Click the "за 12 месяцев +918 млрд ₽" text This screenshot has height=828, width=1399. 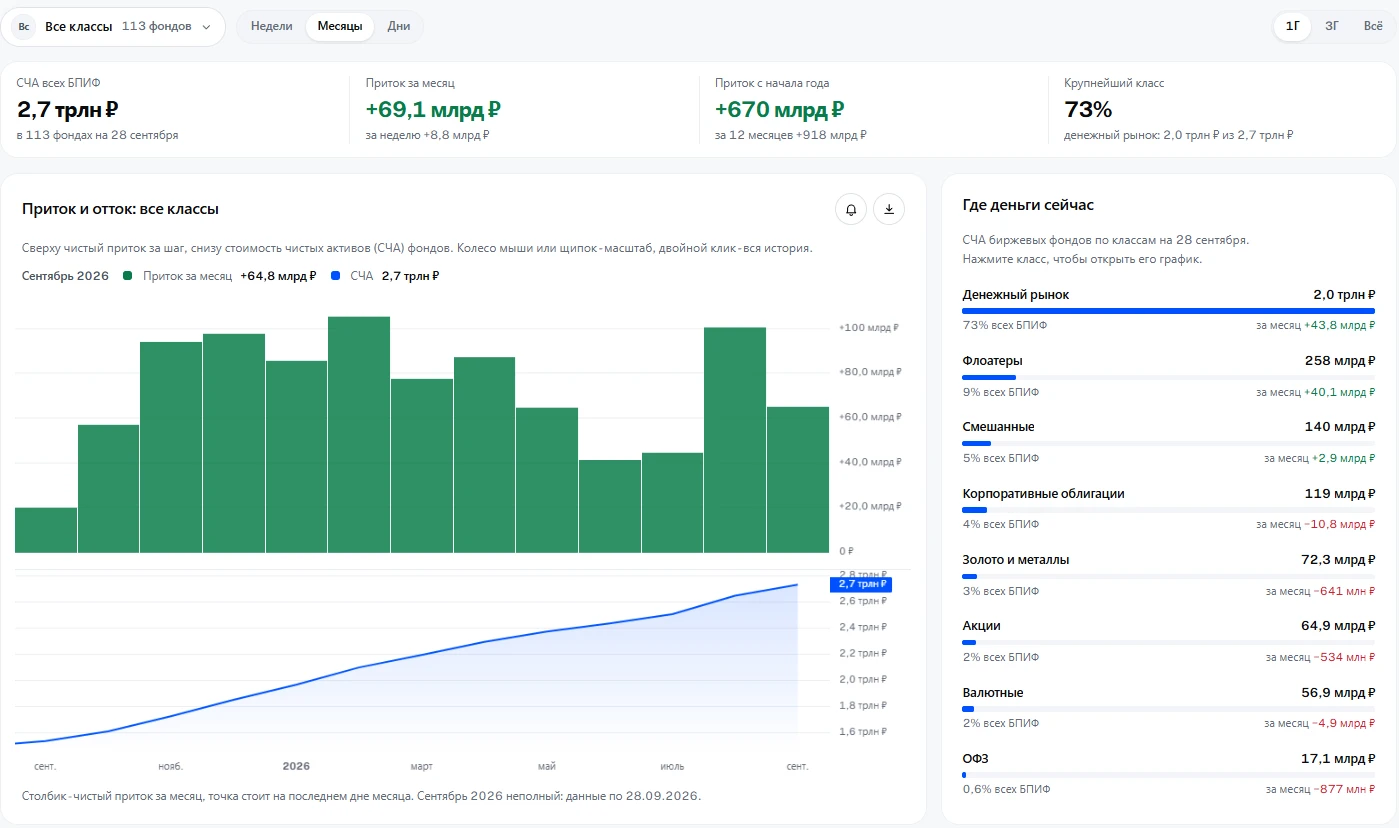pos(791,135)
